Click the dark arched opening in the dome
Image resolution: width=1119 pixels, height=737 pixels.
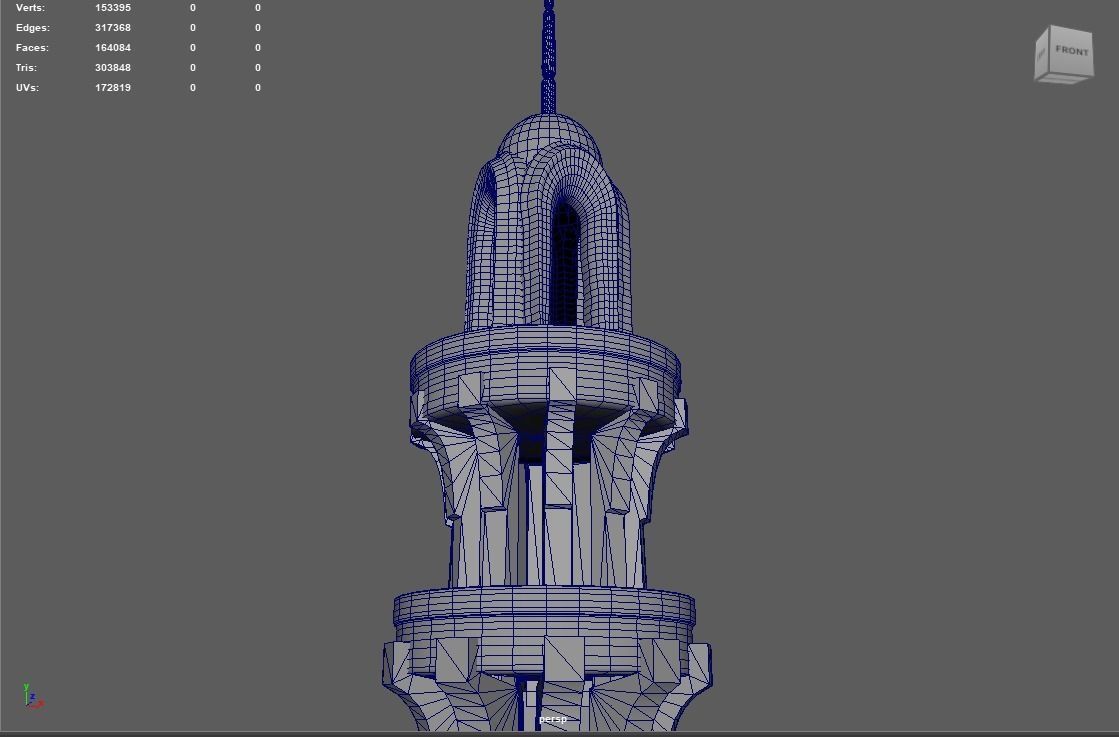pyautogui.click(x=564, y=264)
